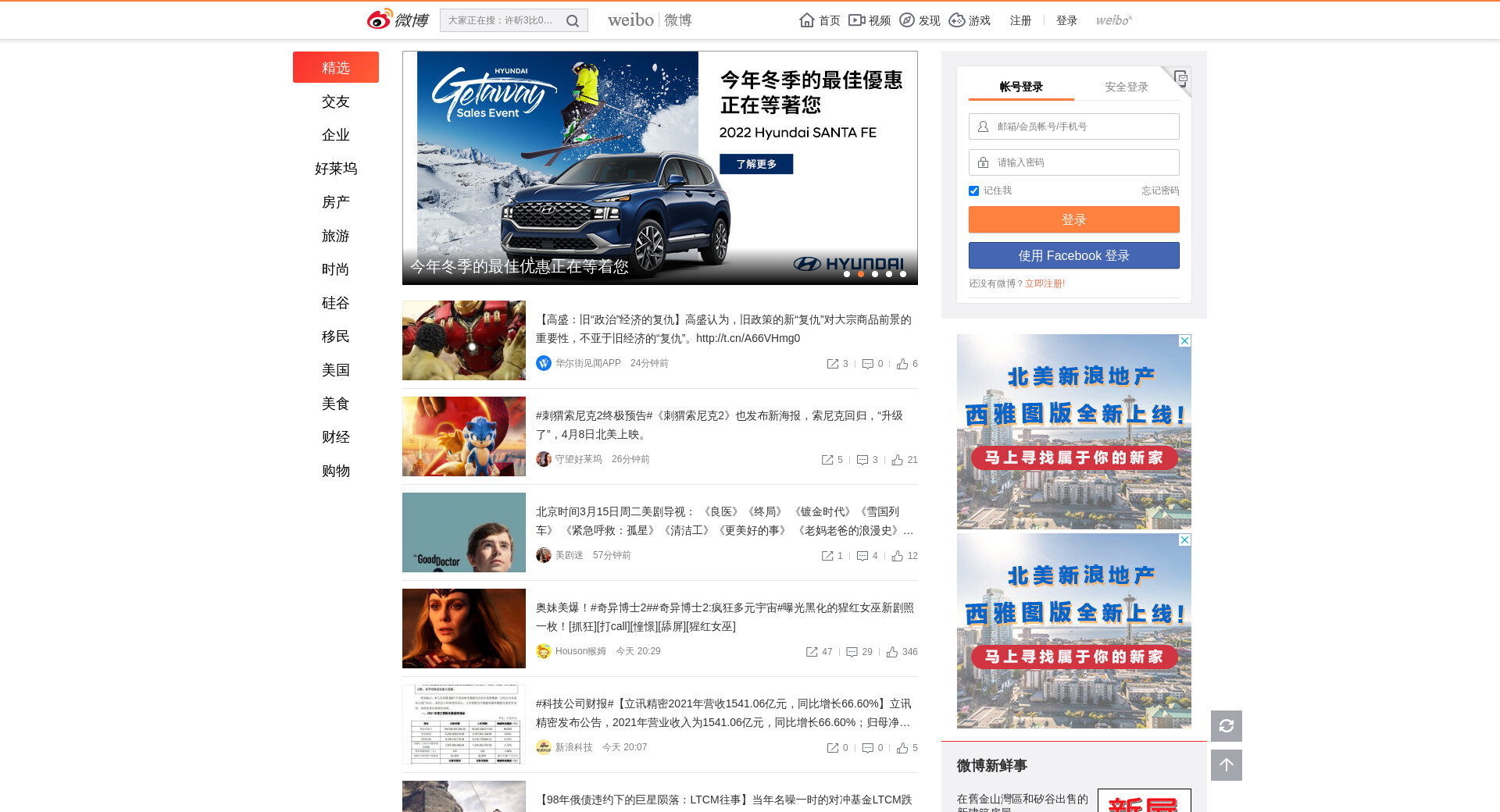Image resolution: width=1500 pixels, height=812 pixels.
Task: Open comments on the Scarlet Witch post
Action: [x=852, y=652]
